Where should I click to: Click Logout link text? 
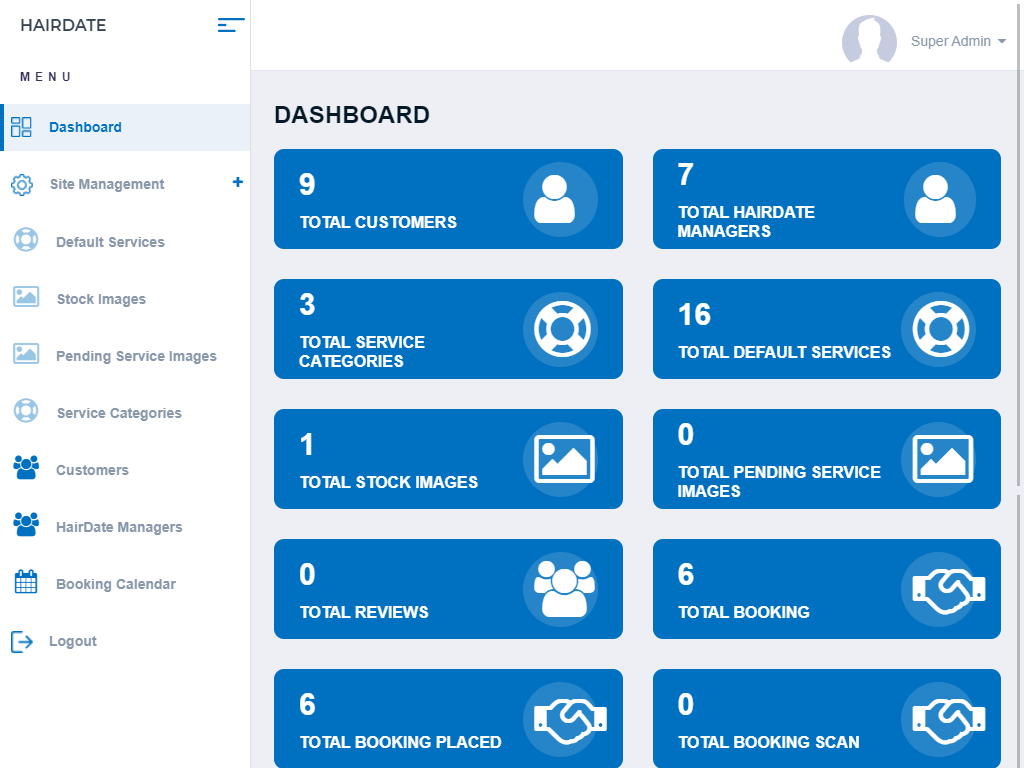pos(72,641)
